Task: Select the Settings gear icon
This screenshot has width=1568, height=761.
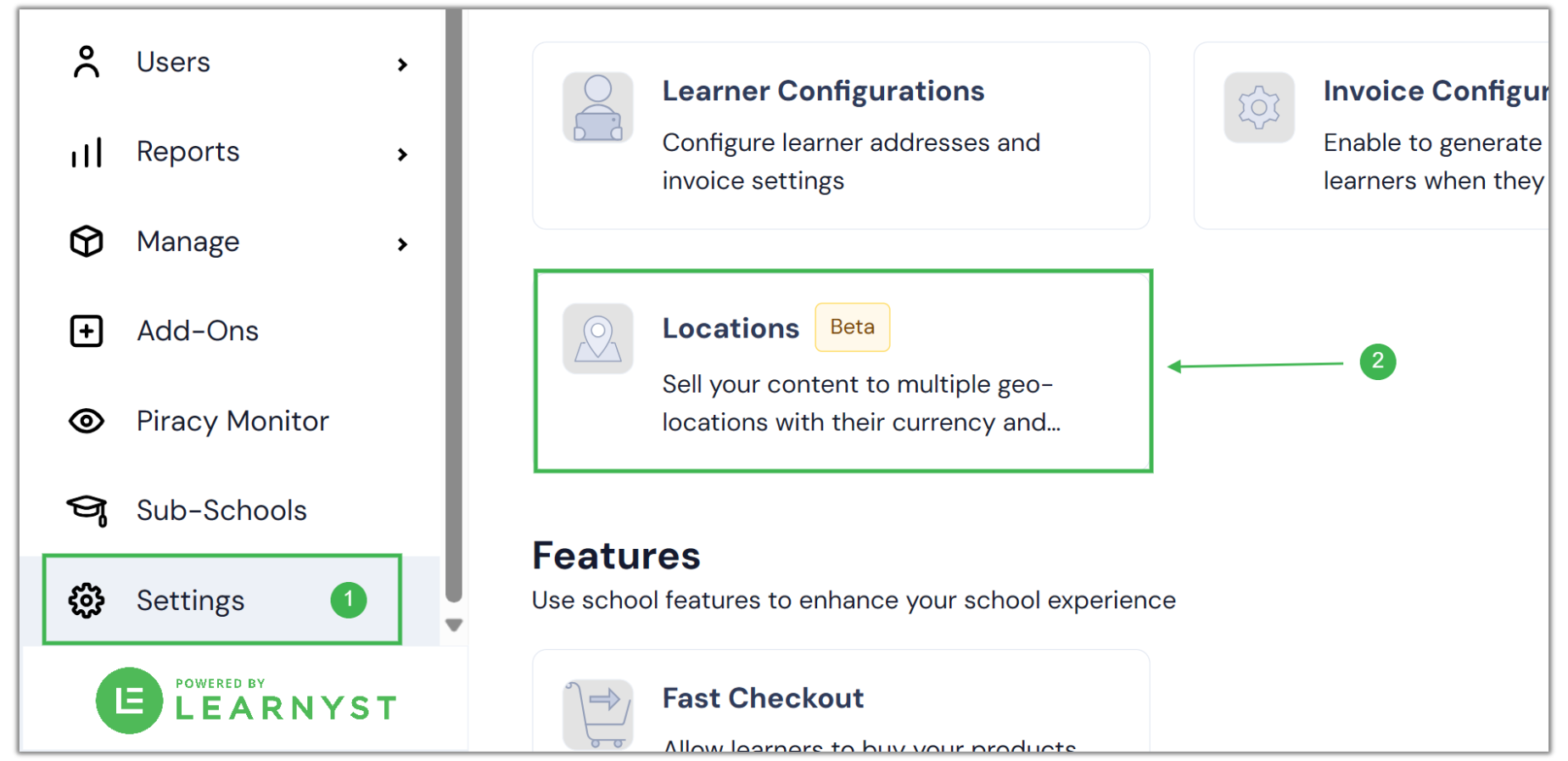Action: [86, 600]
